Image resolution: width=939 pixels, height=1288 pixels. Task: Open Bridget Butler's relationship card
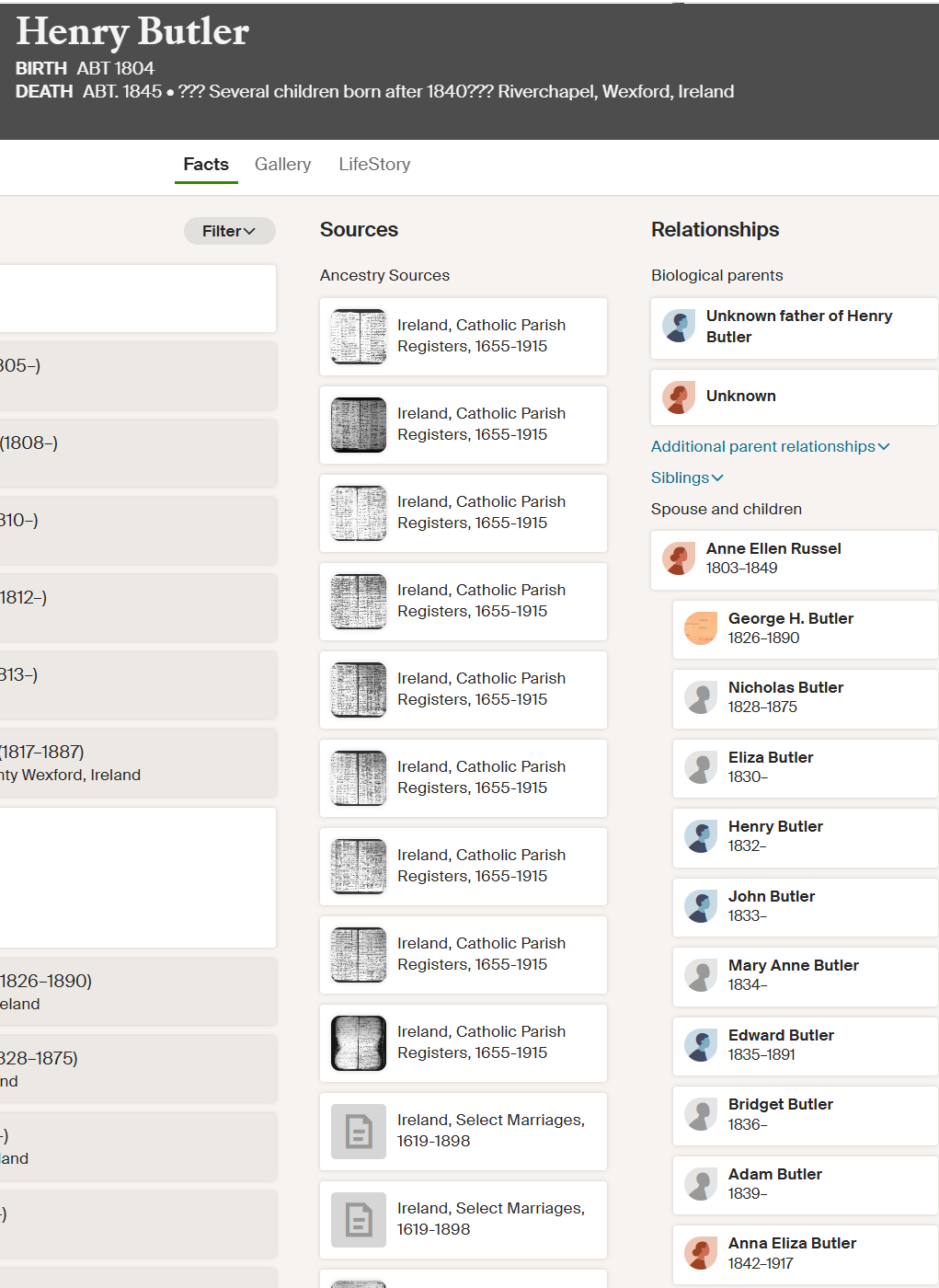pyautogui.click(x=805, y=1116)
